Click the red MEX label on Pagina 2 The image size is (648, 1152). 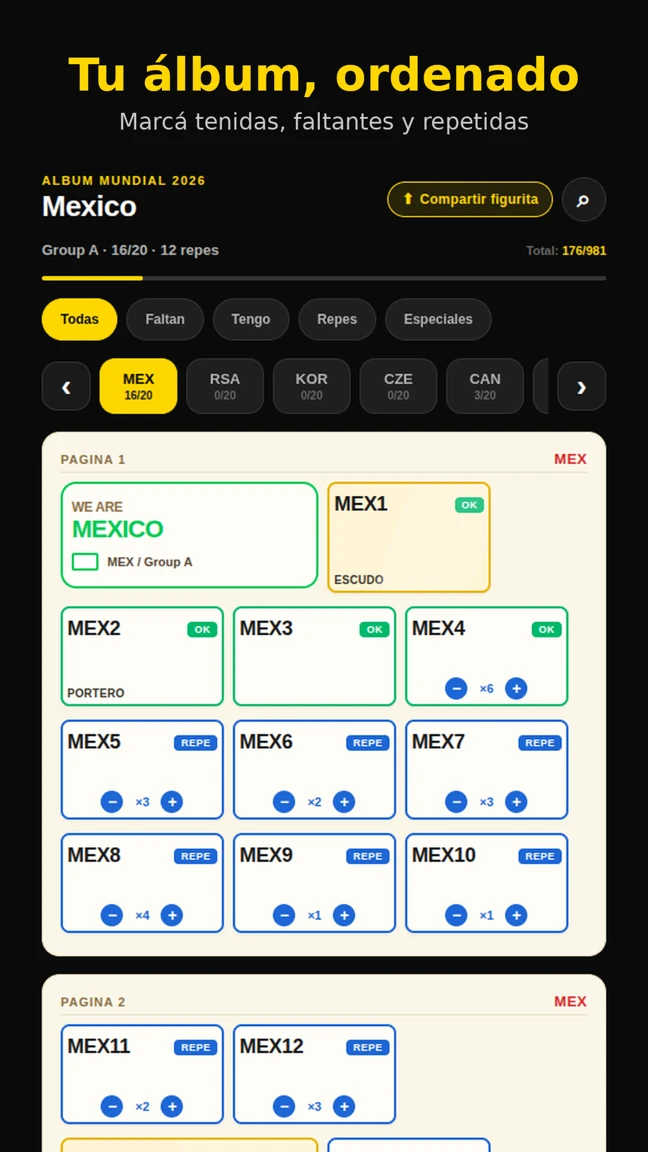570,1001
